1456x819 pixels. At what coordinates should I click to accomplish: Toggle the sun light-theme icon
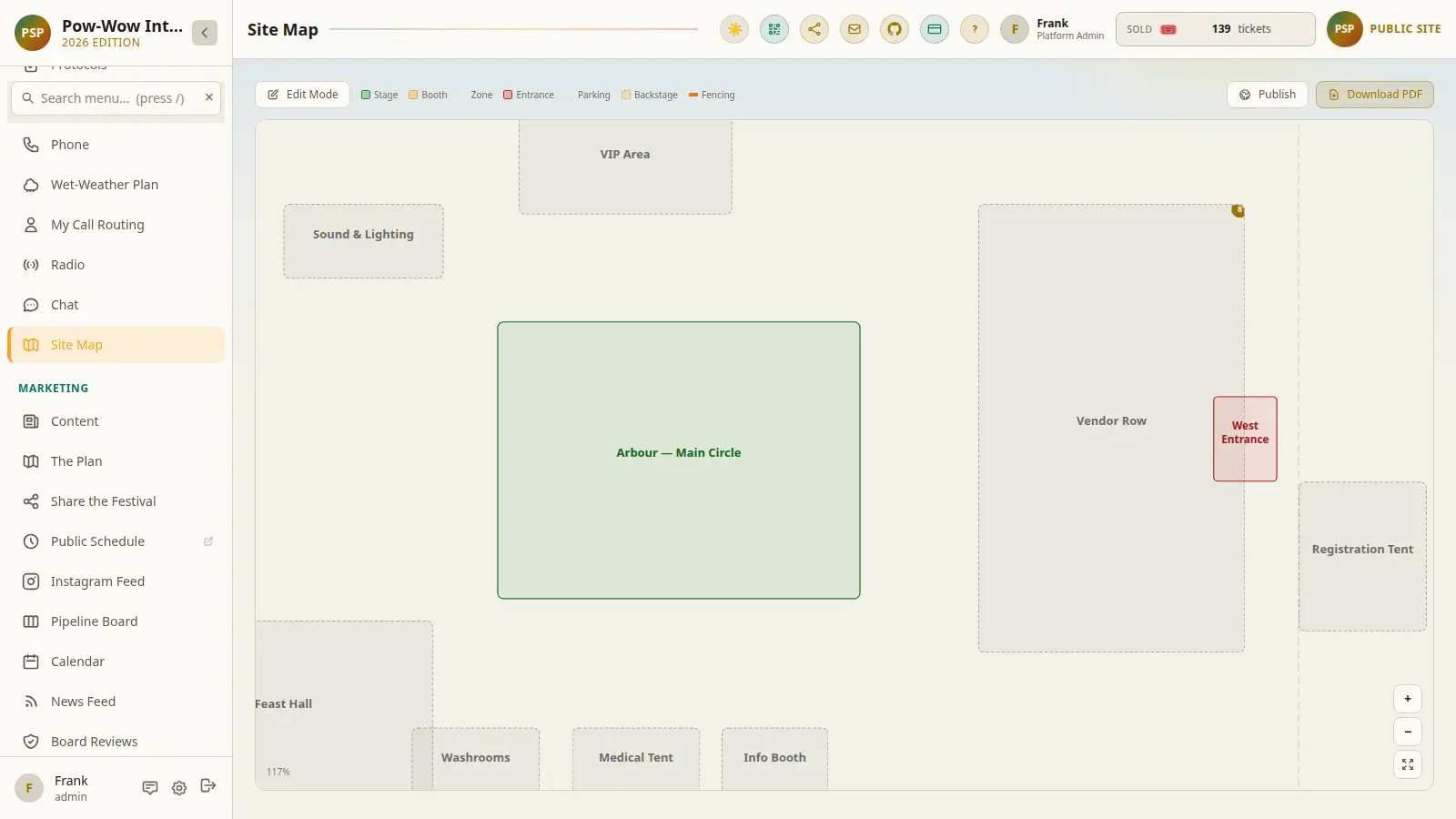pos(734,29)
